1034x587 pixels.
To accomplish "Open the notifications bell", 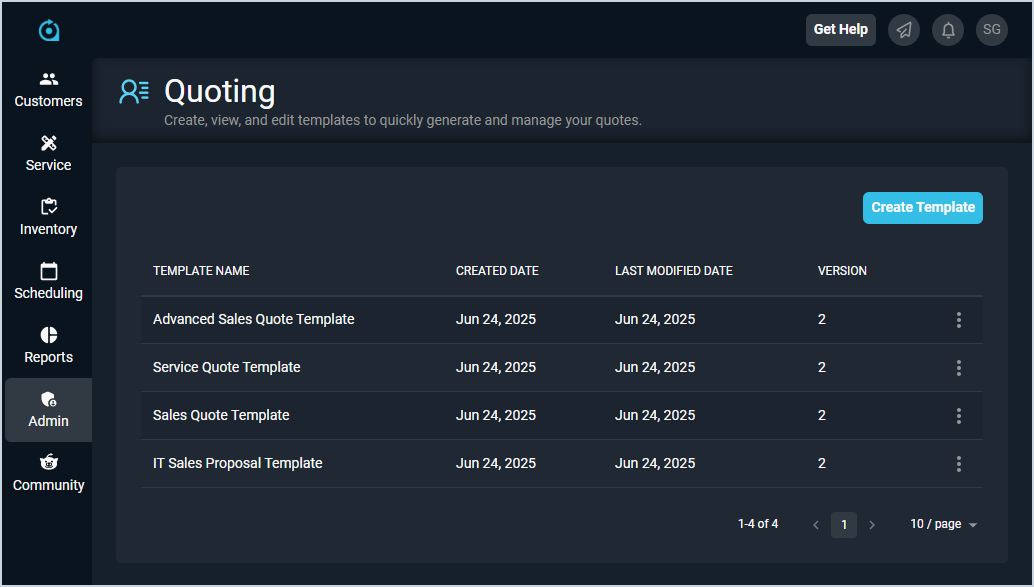I will coord(948,30).
